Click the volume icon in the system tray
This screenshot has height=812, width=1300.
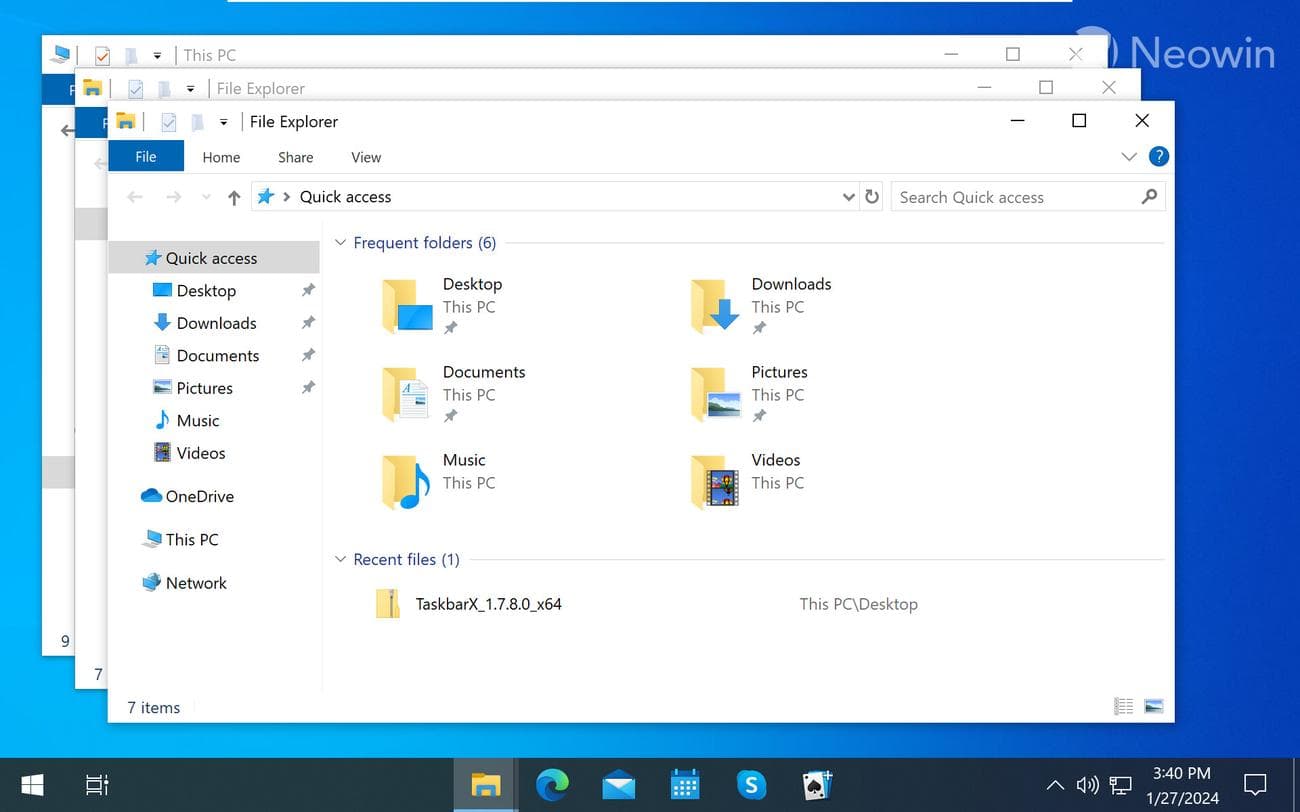click(1086, 785)
